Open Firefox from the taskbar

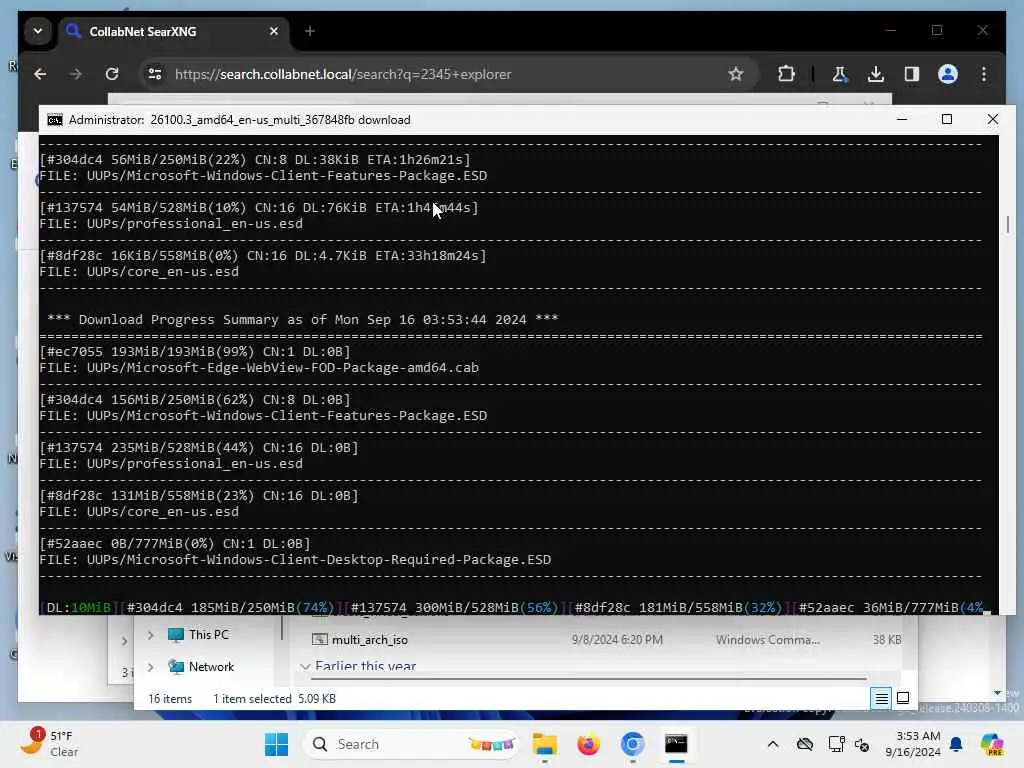point(588,744)
